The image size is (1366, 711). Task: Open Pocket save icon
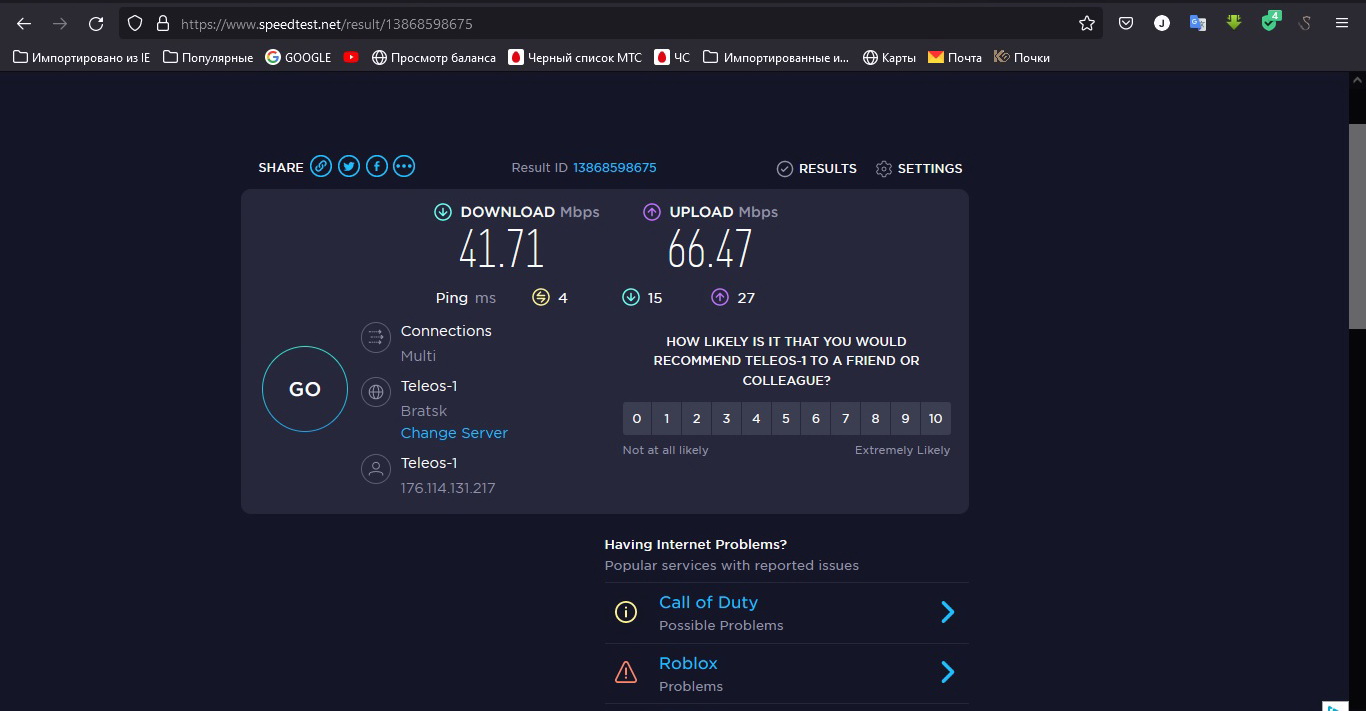[1126, 23]
